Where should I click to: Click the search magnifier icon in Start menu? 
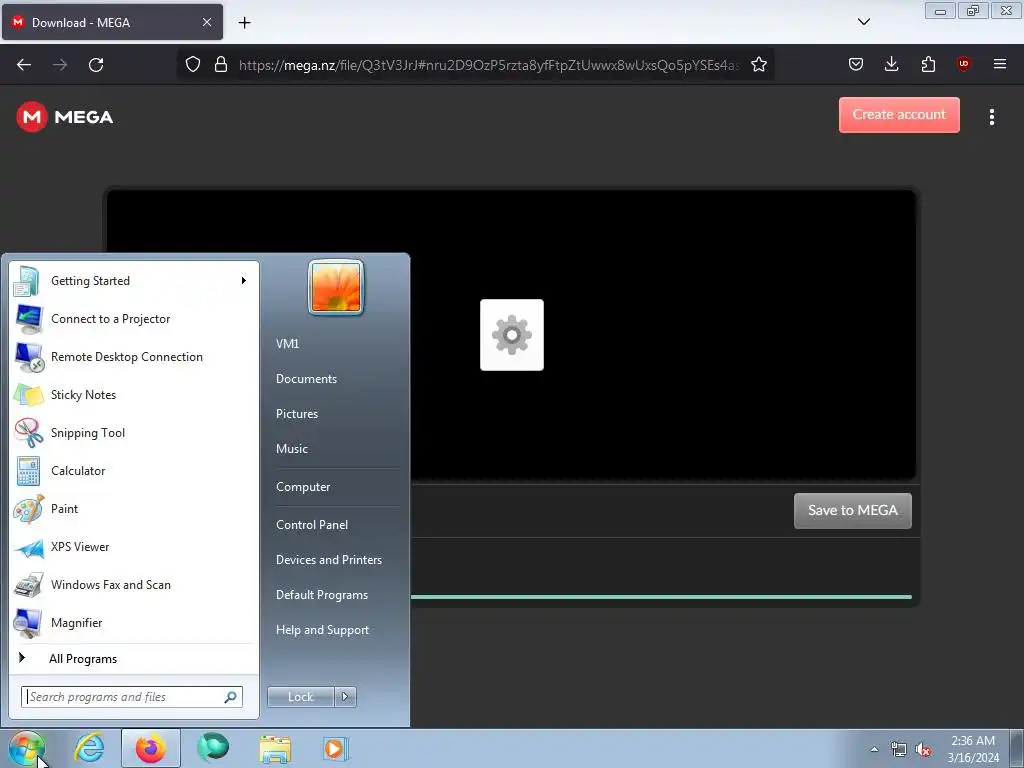[231, 697]
